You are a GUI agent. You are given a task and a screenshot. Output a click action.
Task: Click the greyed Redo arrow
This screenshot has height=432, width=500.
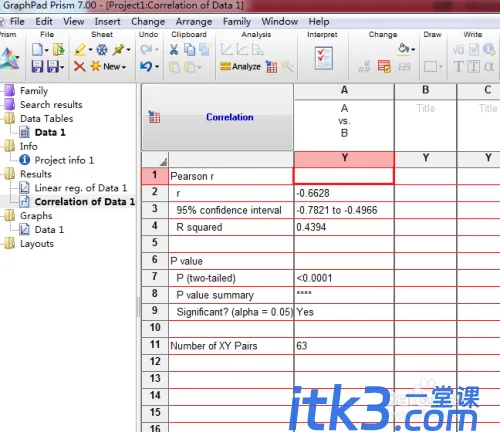tap(146, 50)
